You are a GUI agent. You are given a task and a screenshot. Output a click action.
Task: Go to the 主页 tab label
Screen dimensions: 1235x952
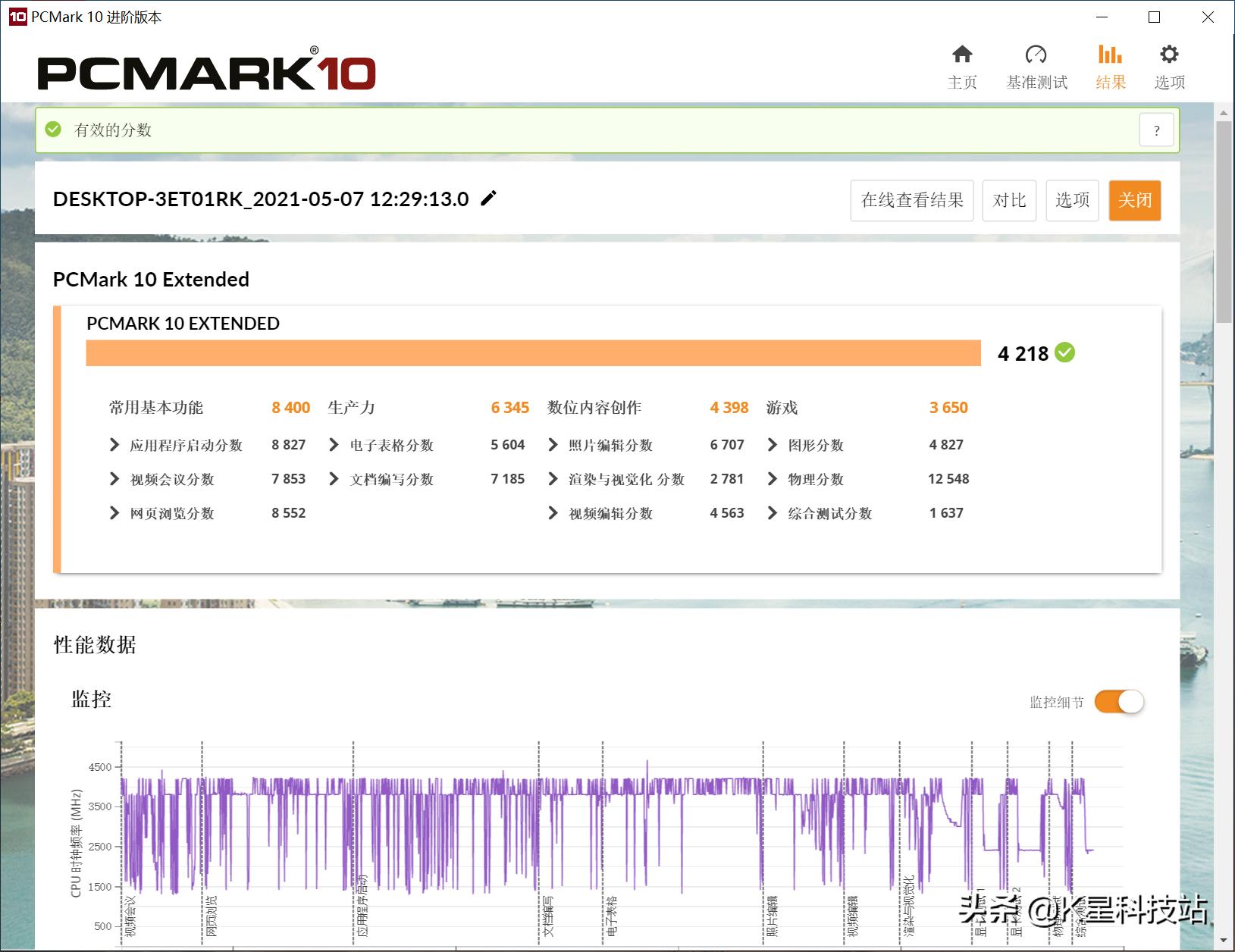[x=962, y=83]
